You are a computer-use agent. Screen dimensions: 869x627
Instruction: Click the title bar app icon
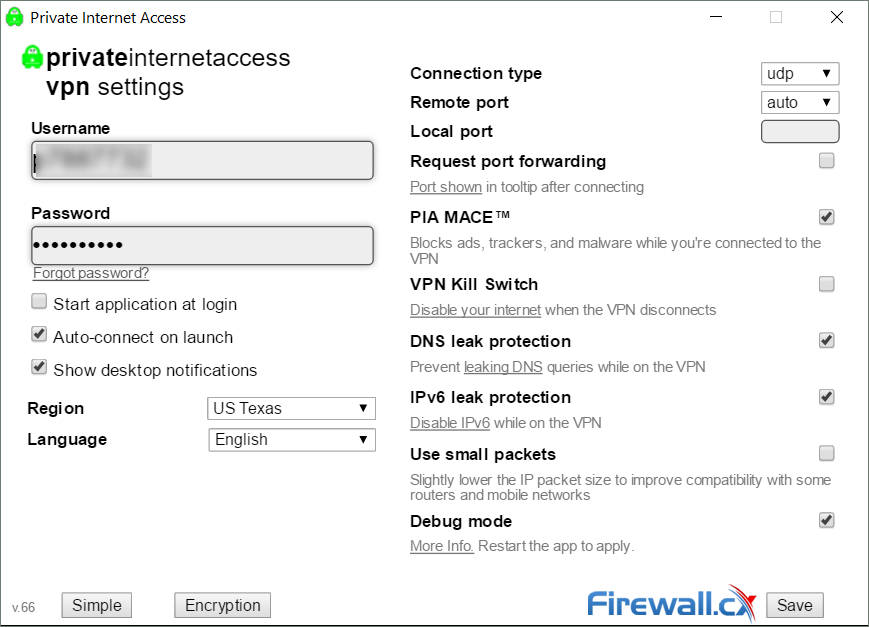[14, 17]
